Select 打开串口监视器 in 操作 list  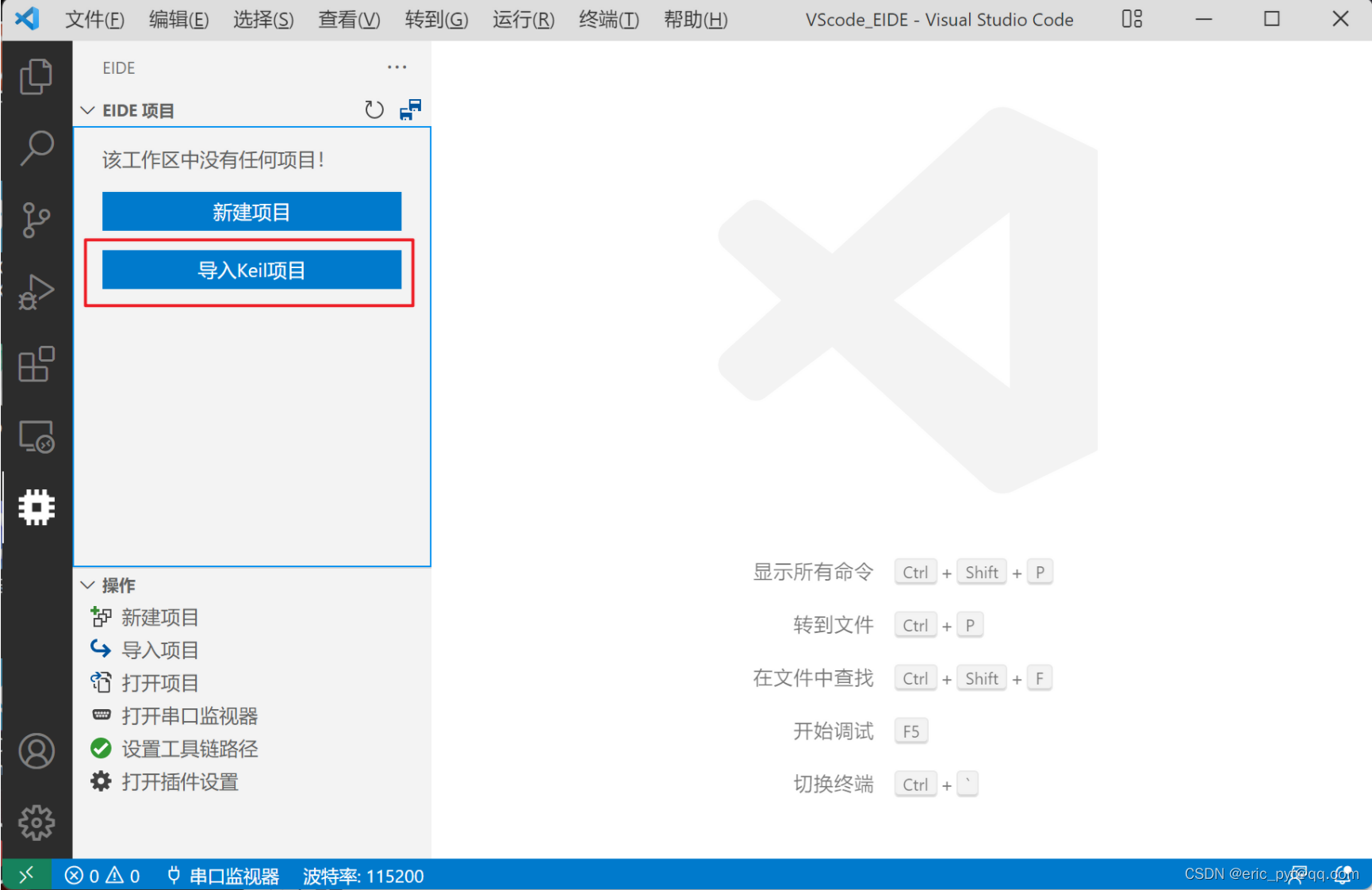point(190,716)
